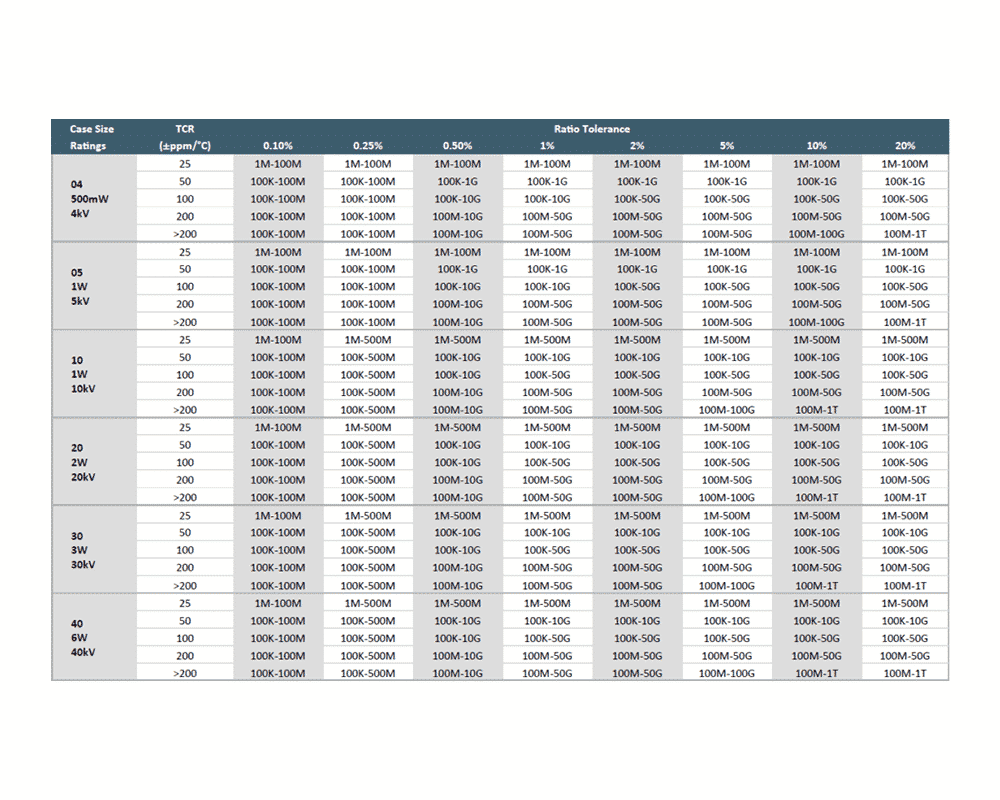Click 100M-10G in case 20 >200 row
The width and height of the screenshot is (1000, 800).
(x=457, y=498)
